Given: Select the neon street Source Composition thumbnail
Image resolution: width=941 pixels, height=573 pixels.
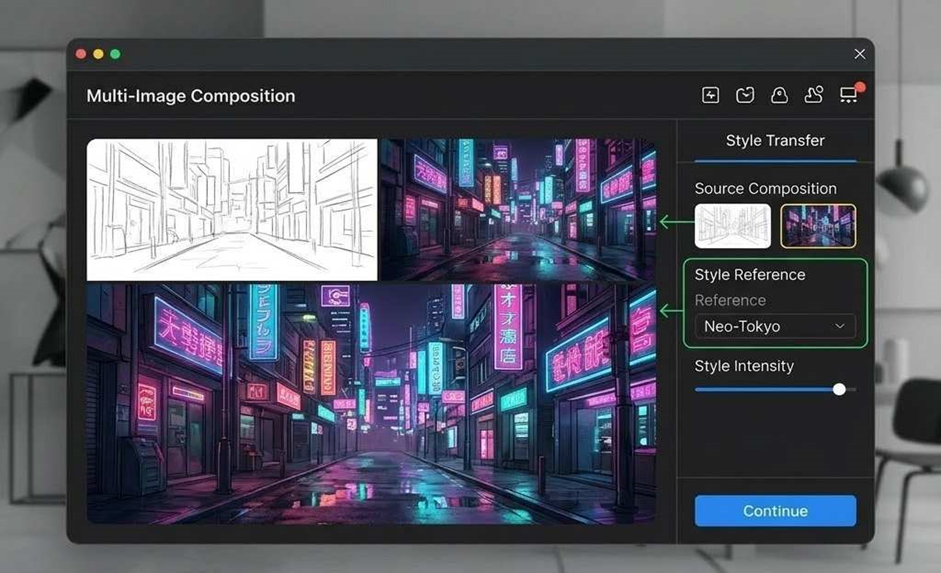Looking at the screenshot, I should pyautogui.click(x=817, y=226).
